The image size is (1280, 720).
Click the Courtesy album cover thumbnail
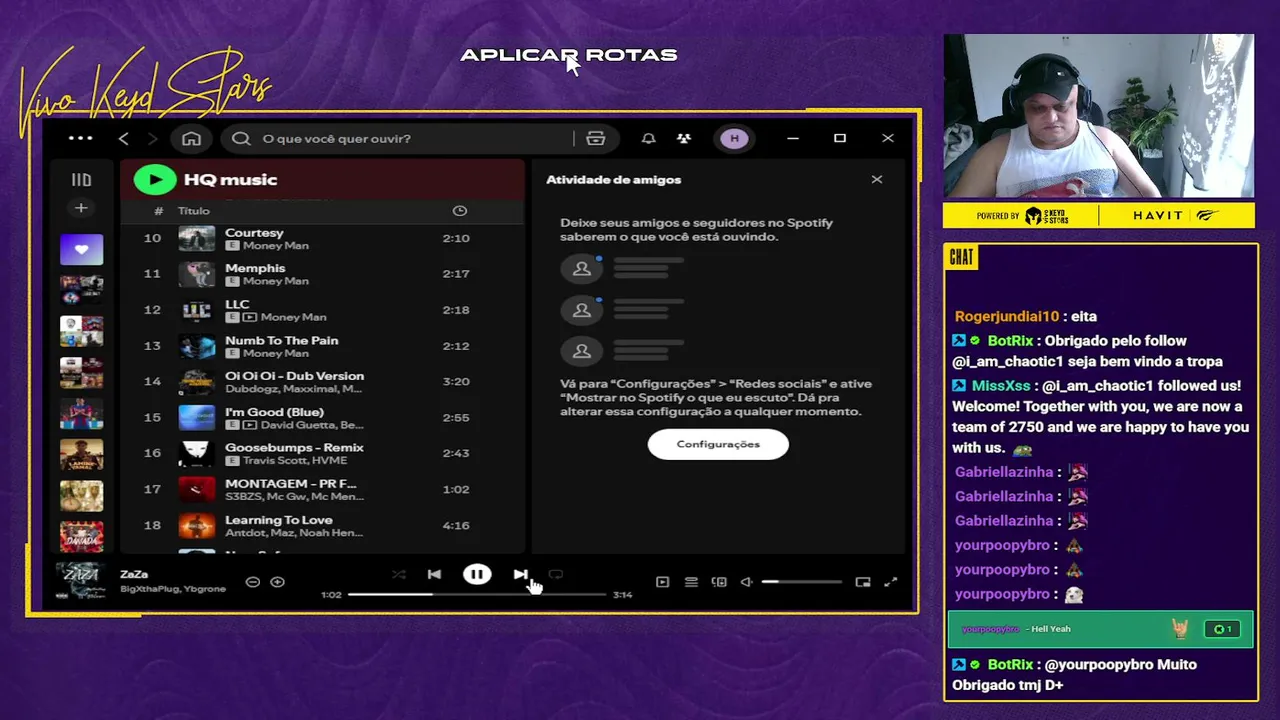pos(196,238)
